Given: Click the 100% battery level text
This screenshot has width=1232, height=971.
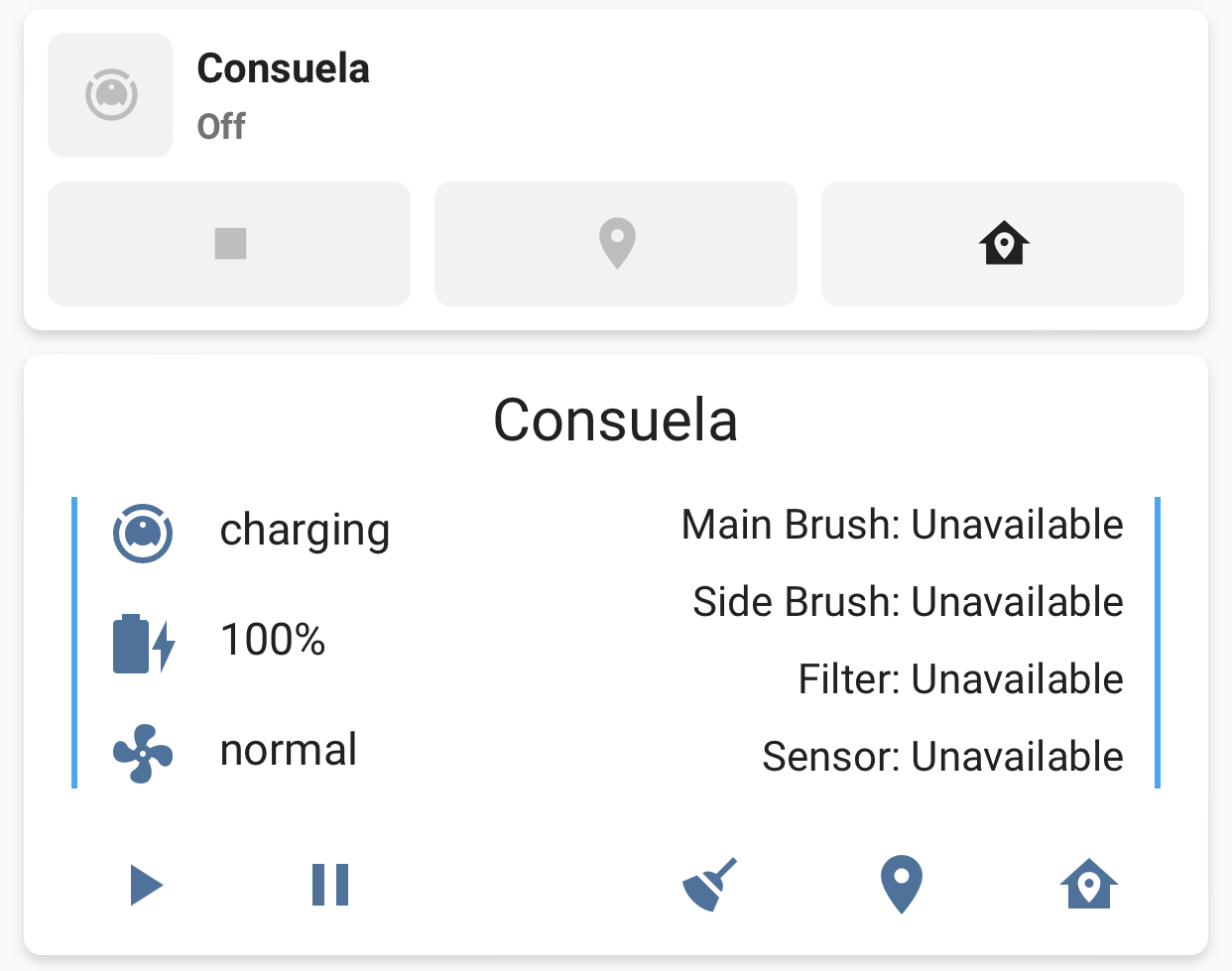Looking at the screenshot, I should click(x=272, y=641).
